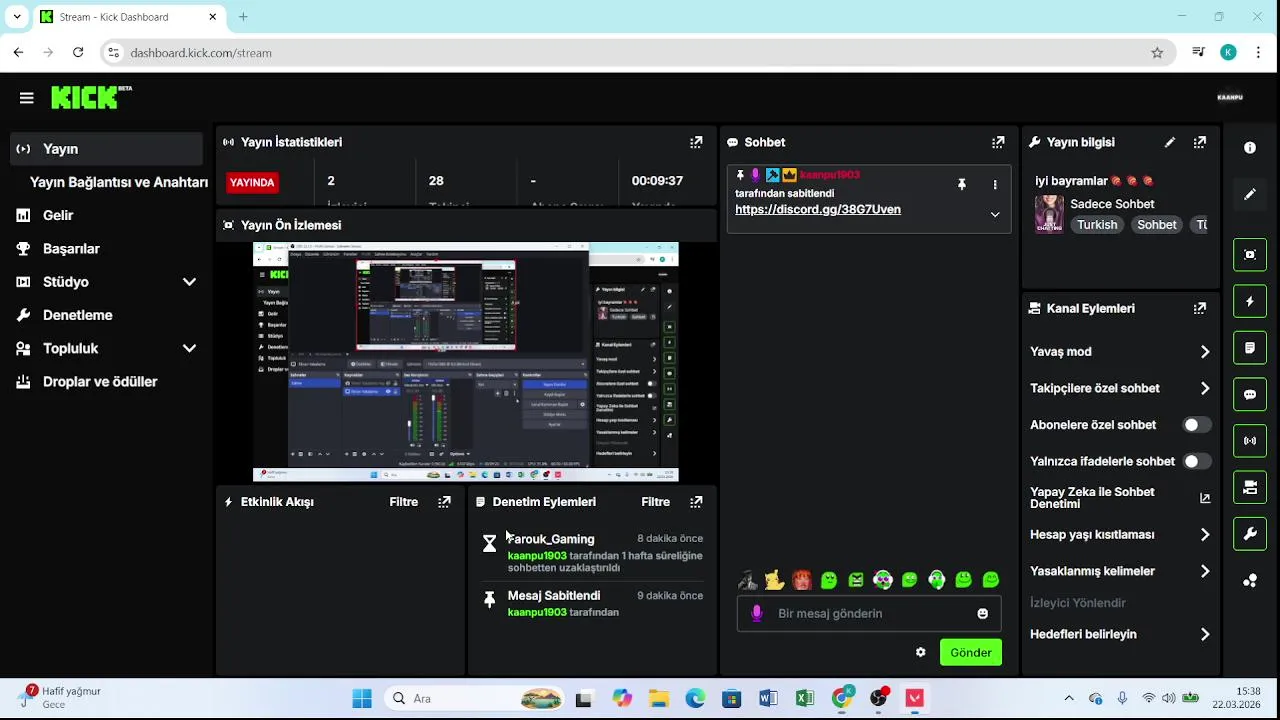Click Farouk_Gaming in moderation actions
The image size is (1280, 720).
(551, 539)
